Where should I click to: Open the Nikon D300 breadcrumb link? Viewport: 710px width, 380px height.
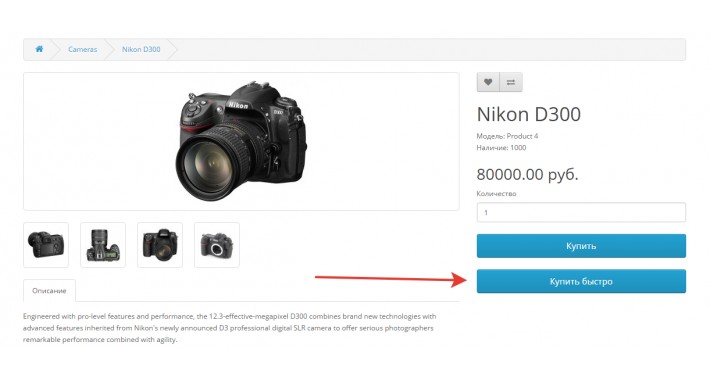click(x=141, y=49)
